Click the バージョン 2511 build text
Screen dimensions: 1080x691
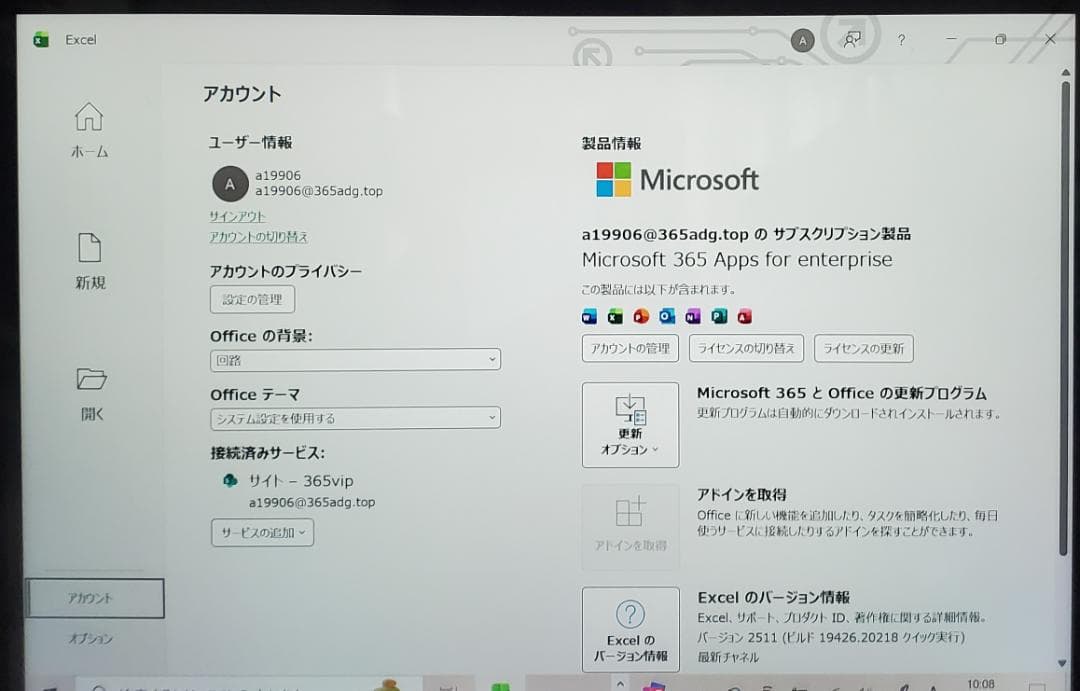(x=831, y=637)
